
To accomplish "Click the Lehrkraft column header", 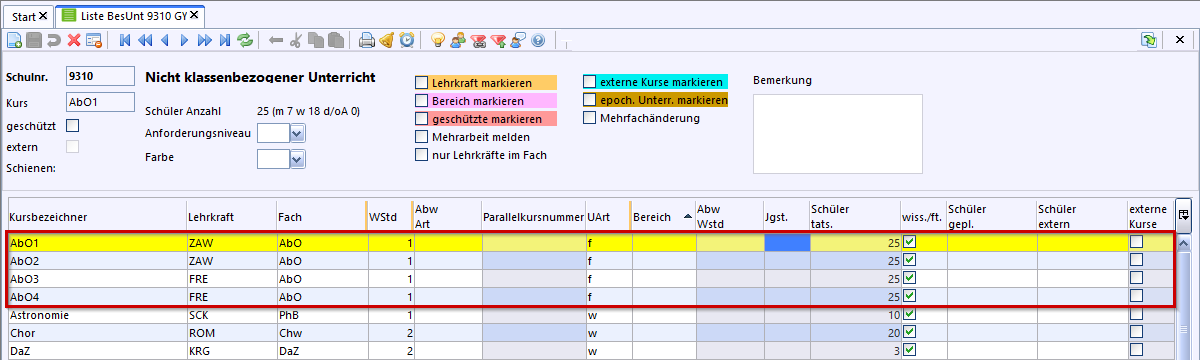I will coord(231,215).
